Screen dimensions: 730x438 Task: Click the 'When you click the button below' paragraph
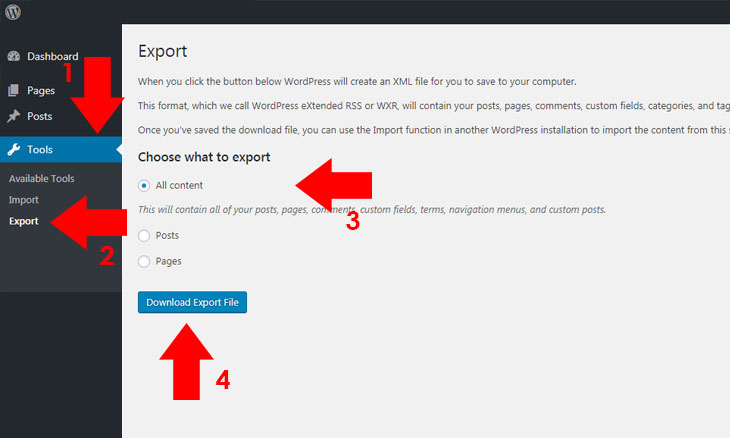click(x=357, y=81)
